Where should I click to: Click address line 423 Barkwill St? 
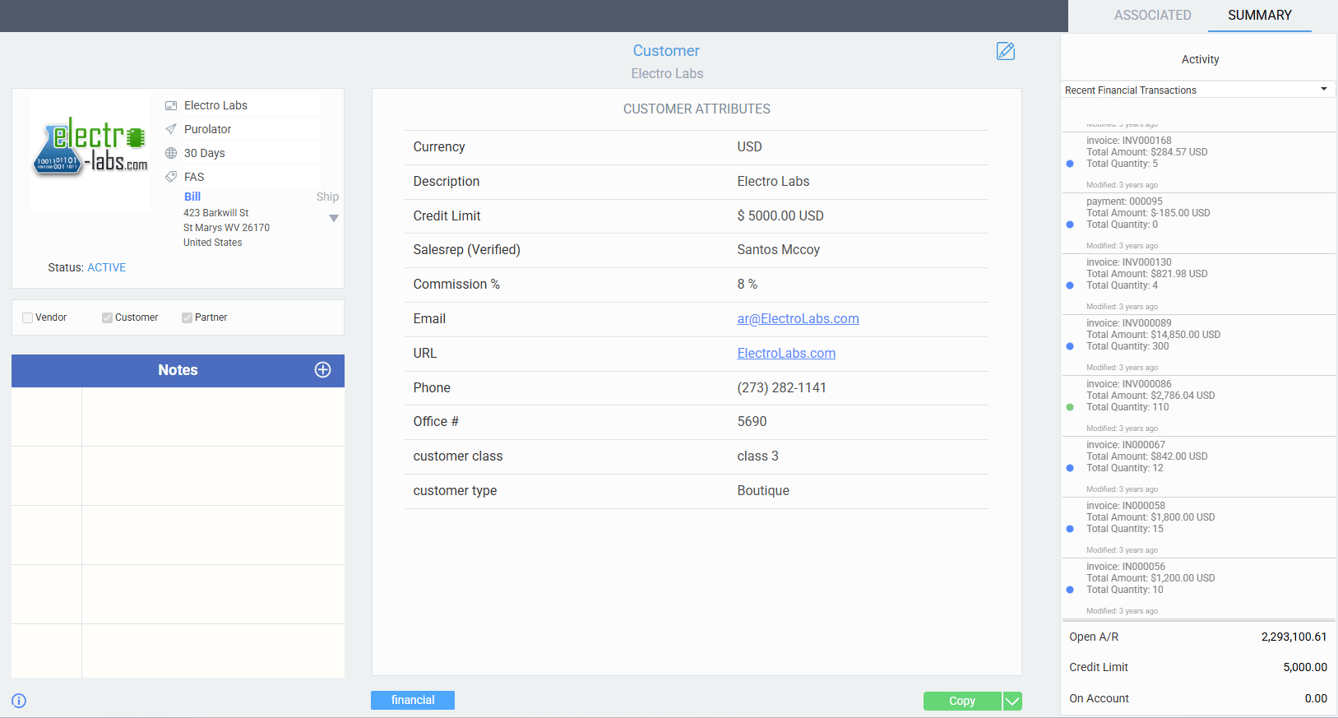pos(216,213)
